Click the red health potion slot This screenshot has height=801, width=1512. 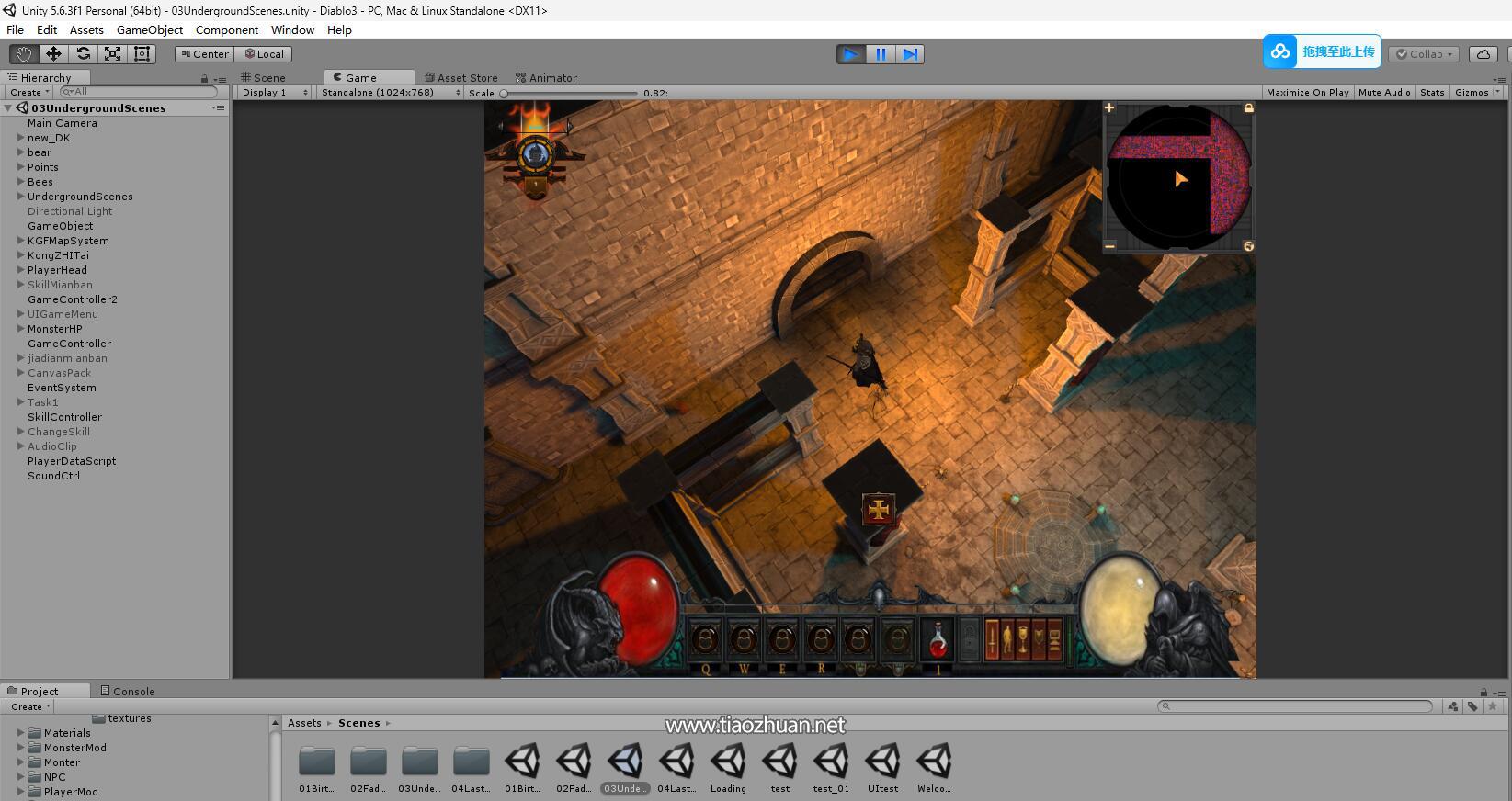pyautogui.click(x=938, y=639)
